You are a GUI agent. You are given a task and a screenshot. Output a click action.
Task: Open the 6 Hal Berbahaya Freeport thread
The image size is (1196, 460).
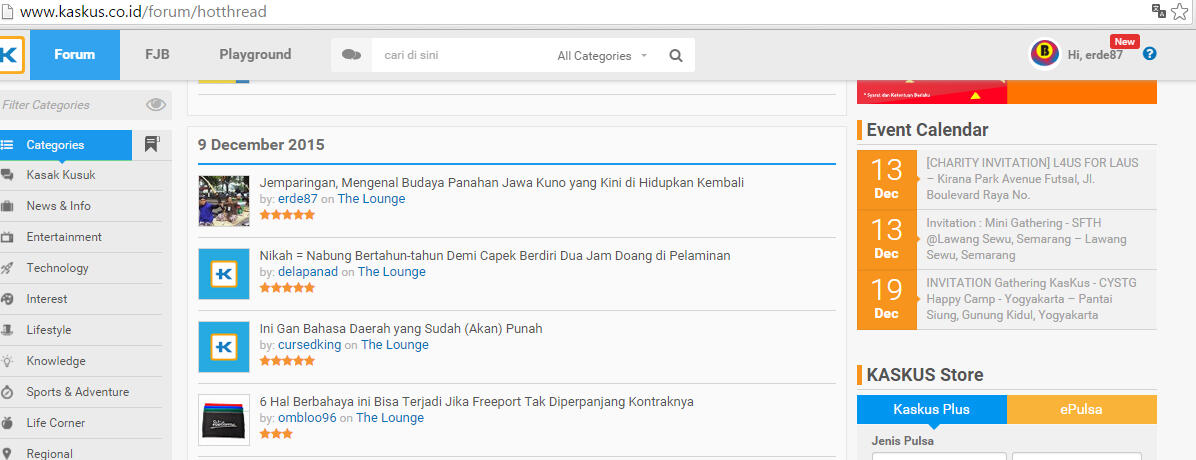(x=477, y=401)
